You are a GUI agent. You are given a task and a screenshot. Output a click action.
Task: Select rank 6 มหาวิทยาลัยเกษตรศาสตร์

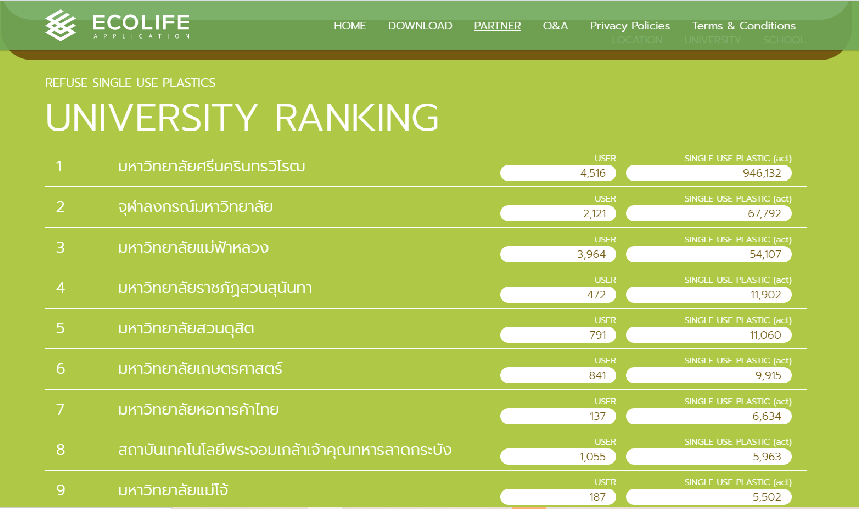pos(200,369)
